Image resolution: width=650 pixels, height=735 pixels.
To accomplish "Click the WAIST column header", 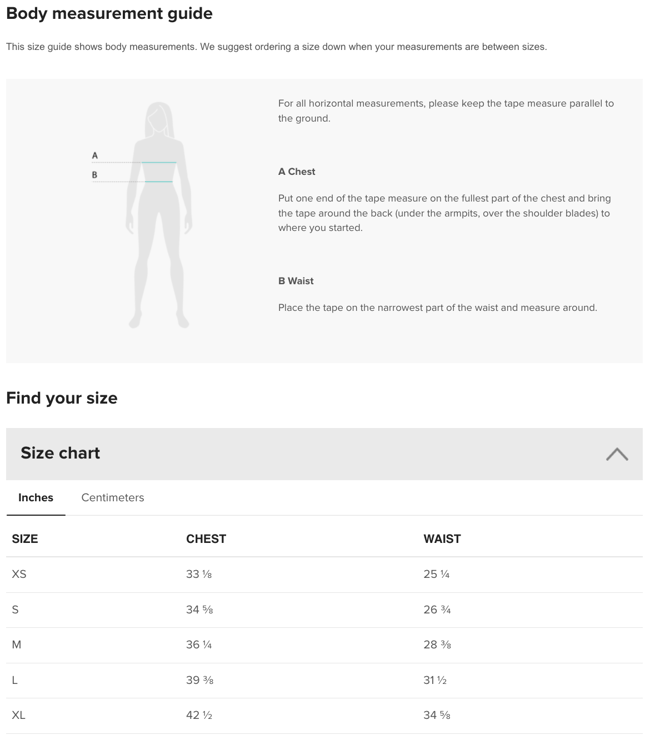I will pyautogui.click(x=442, y=539).
